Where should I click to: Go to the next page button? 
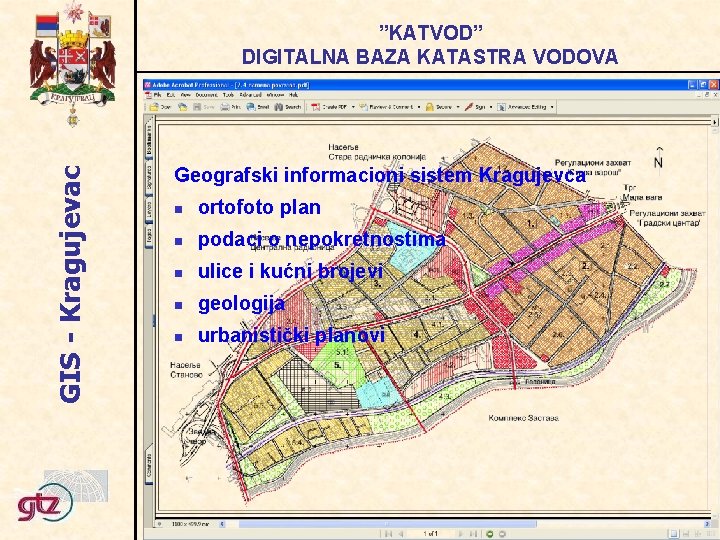coord(461,534)
